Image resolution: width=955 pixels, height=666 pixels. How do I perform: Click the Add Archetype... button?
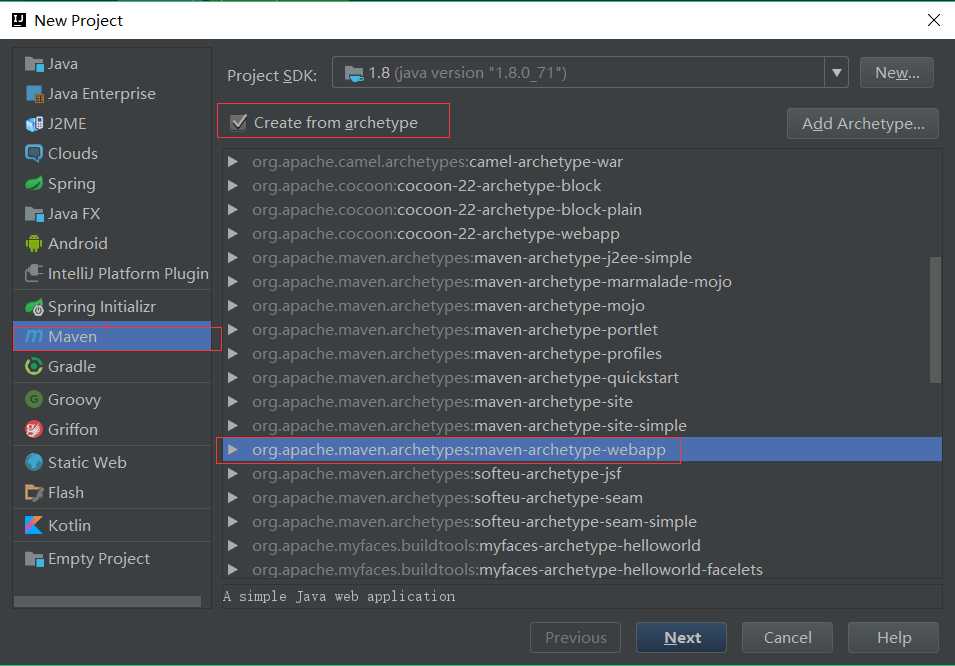(x=862, y=124)
